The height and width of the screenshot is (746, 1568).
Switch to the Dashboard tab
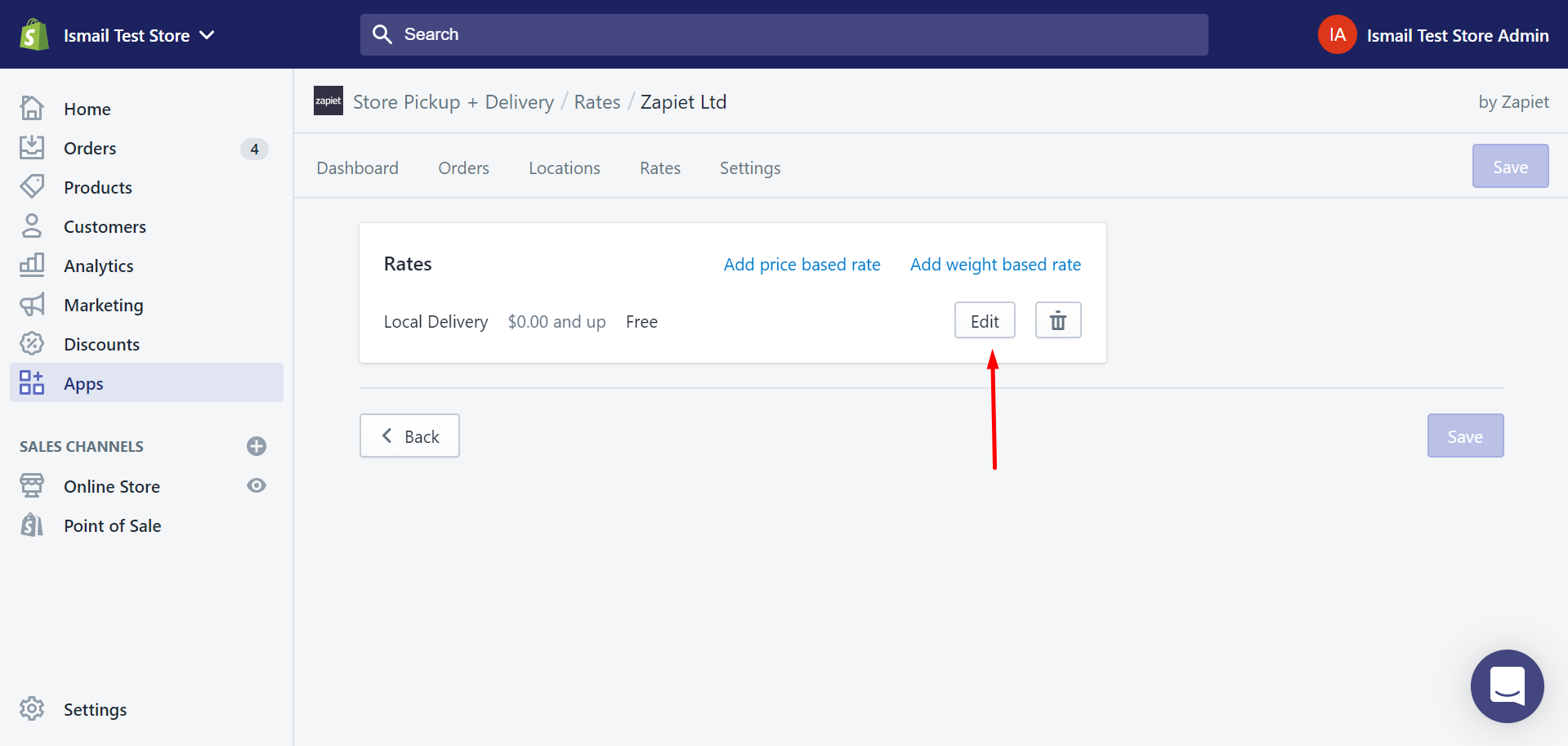pyautogui.click(x=357, y=168)
